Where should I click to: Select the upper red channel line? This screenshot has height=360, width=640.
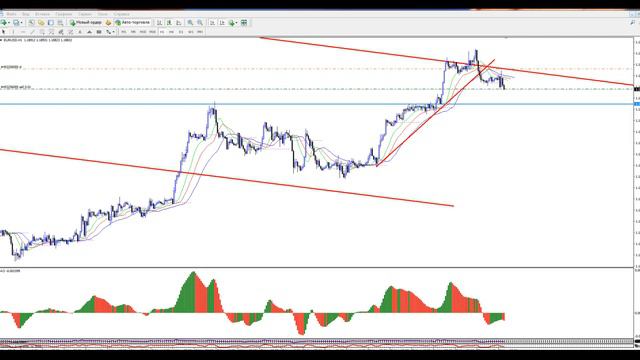coord(446,62)
